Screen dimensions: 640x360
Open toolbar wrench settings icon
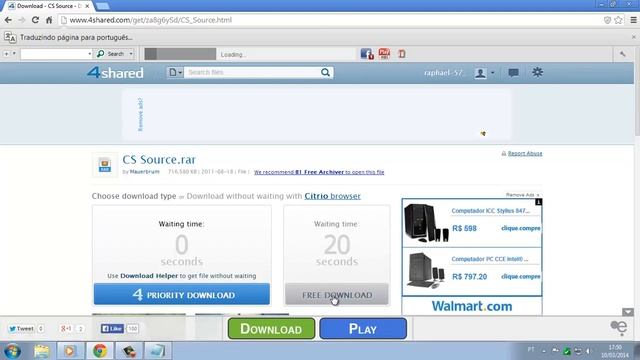tap(622, 54)
